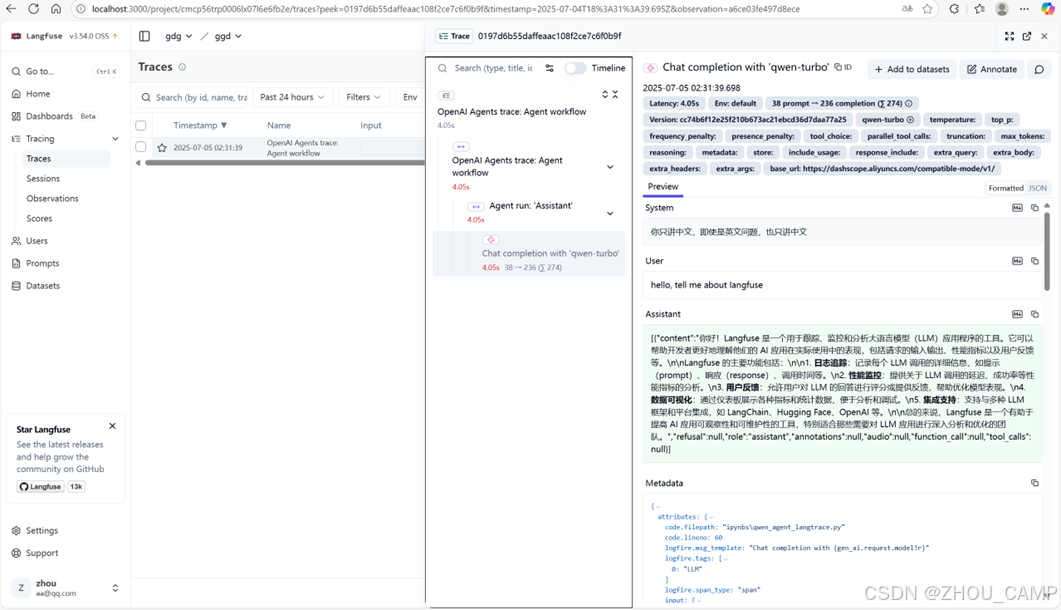
Task: Copy the User message
Action: point(1035,261)
